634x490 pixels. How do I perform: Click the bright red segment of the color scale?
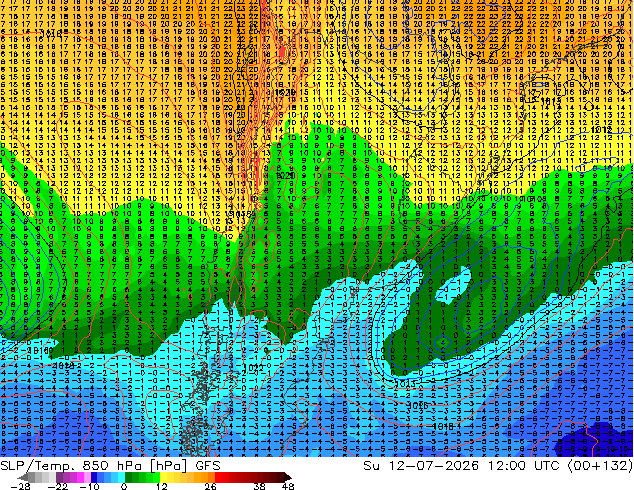pyautogui.click(x=218, y=477)
